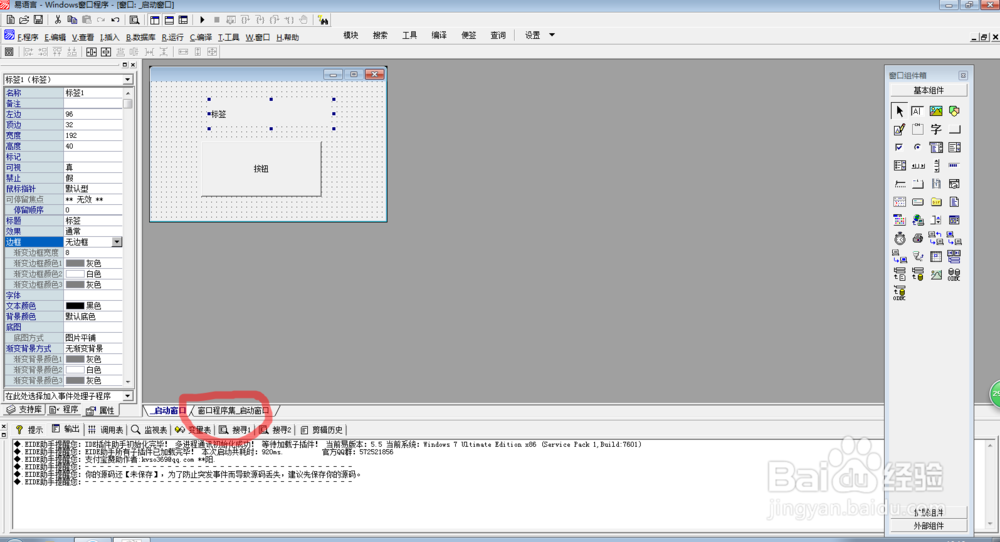
Task: Open the R.运行 menu
Action: (x=172, y=37)
